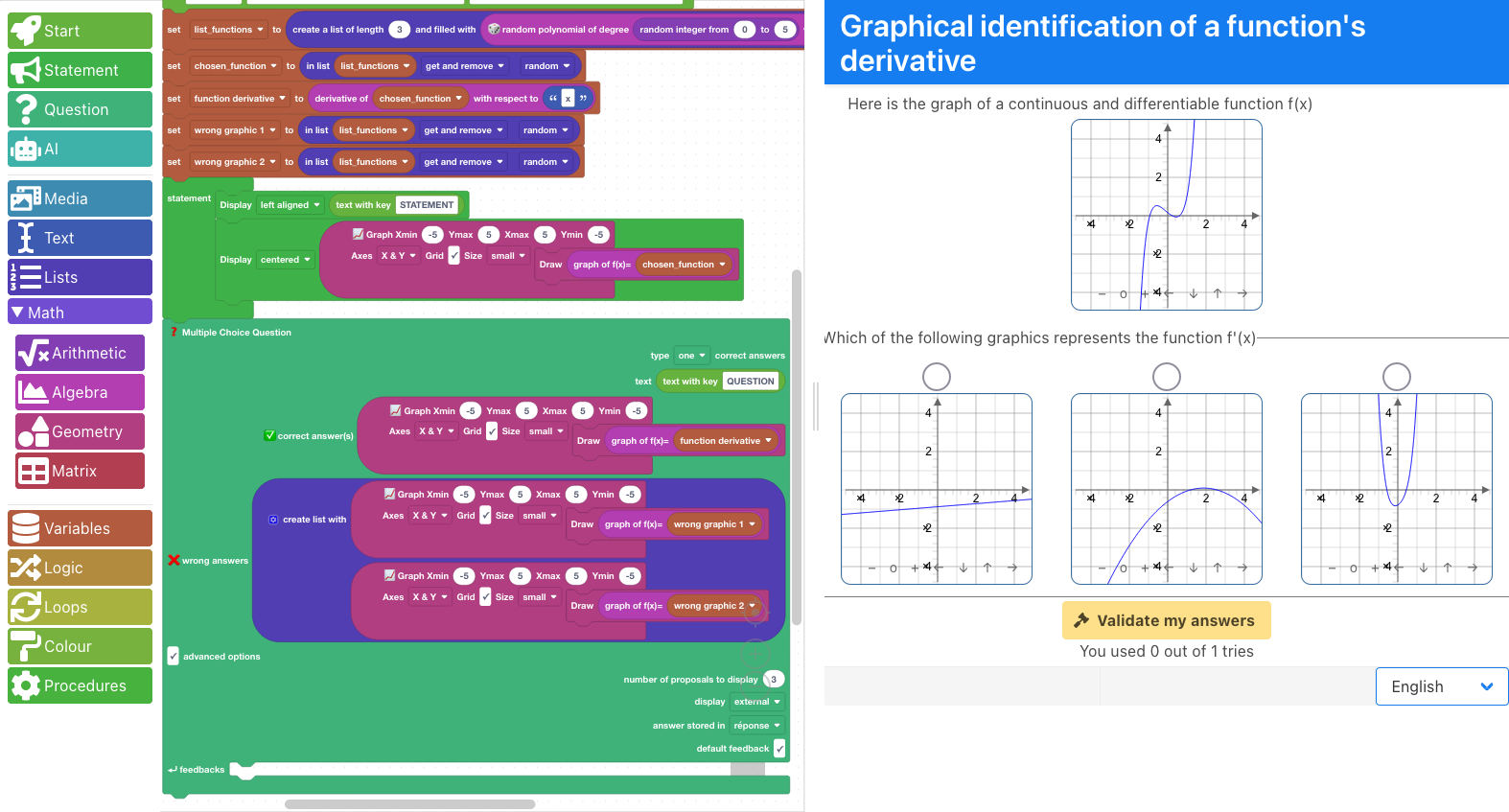1509x812 pixels.
Task: Edit the QUESTION text key field
Action: pos(751,382)
